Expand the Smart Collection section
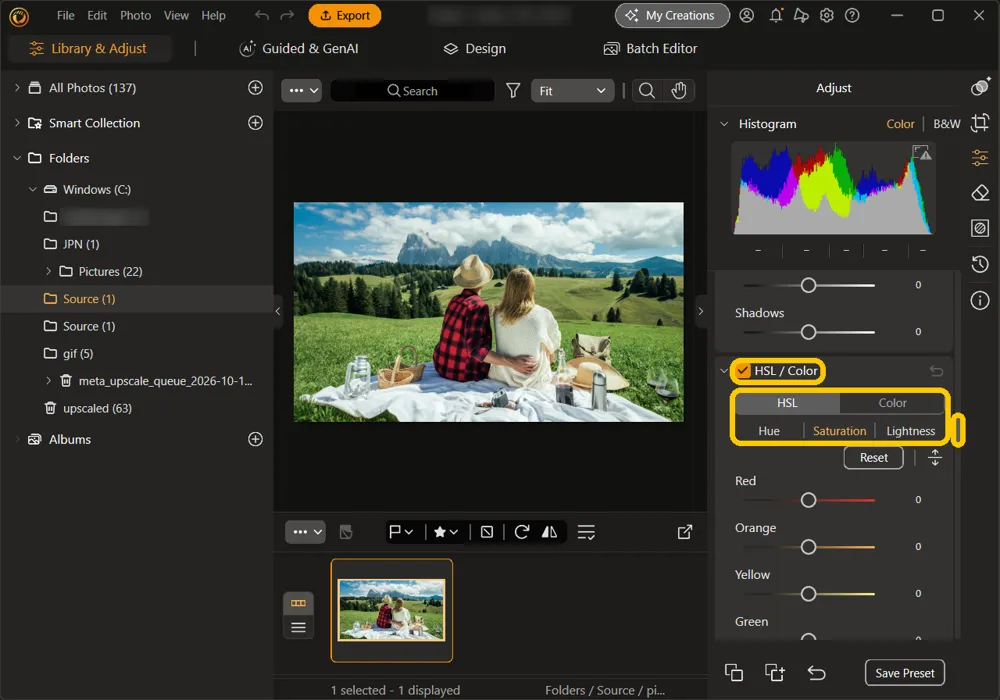The image size is (1000, 700). click(x=17, y=123)
